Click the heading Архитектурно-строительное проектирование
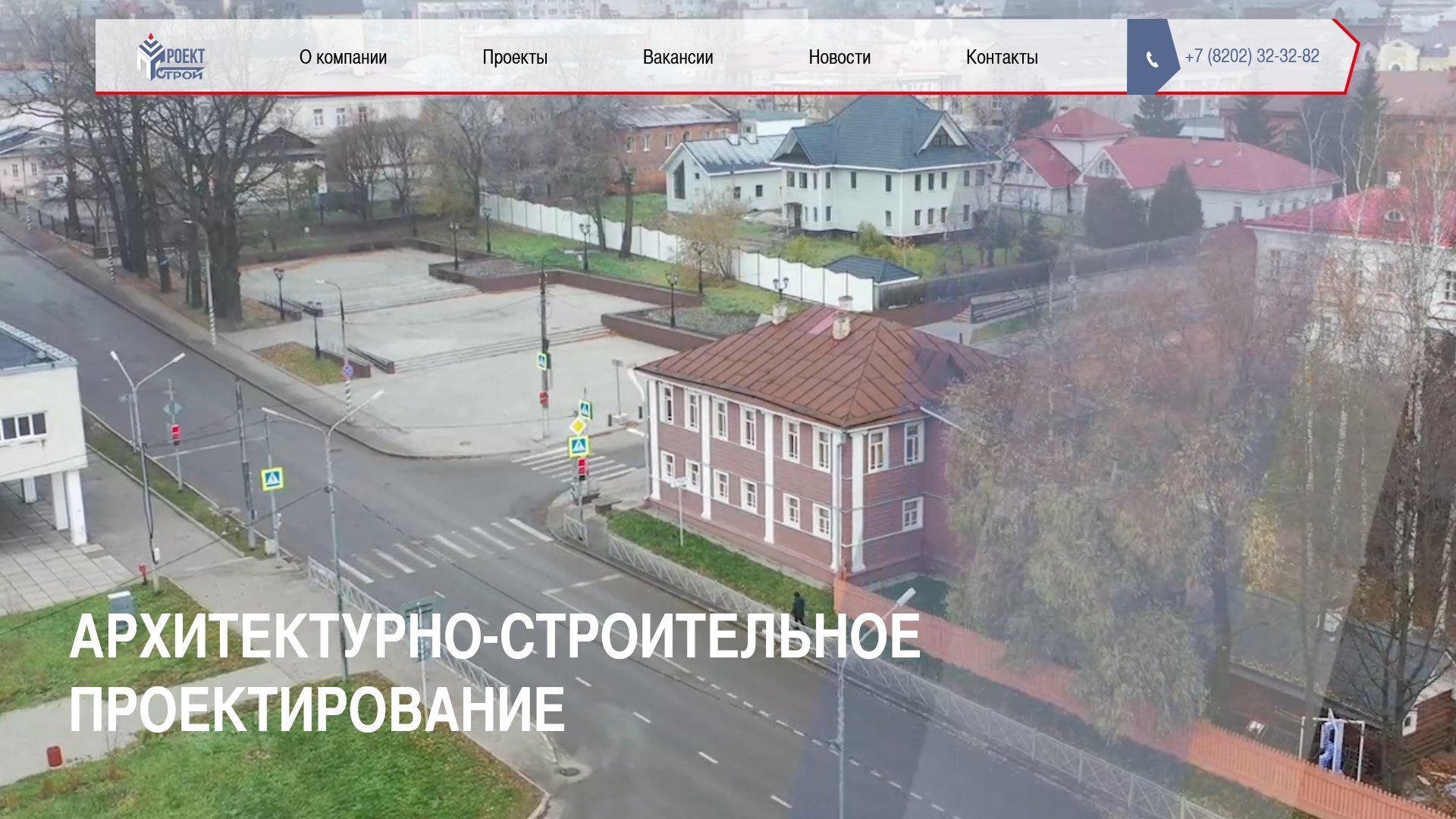Viewport: 1456px width, 819px height. click(494, 673)
